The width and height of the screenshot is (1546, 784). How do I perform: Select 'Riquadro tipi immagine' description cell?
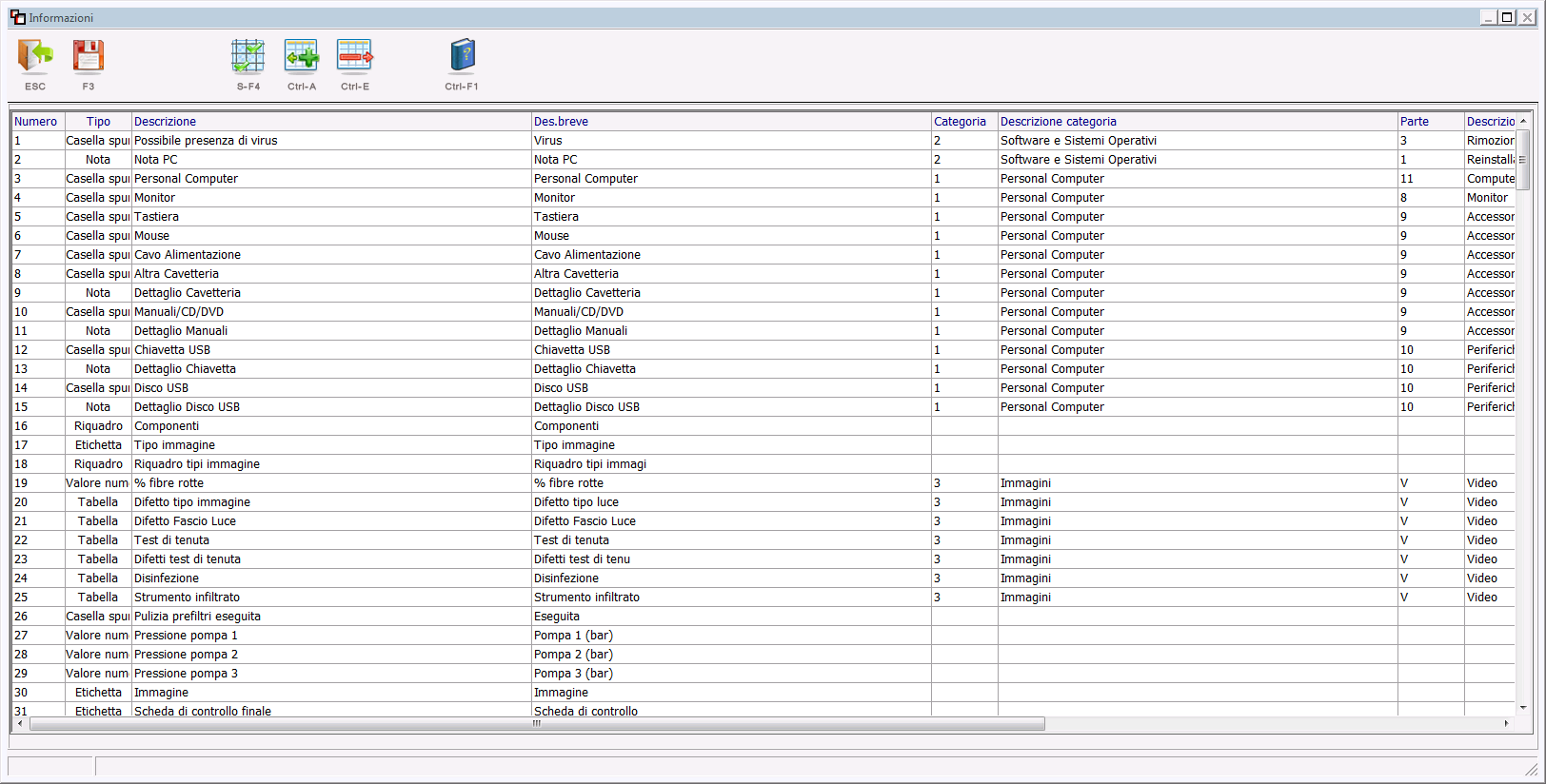coord(331,464)
